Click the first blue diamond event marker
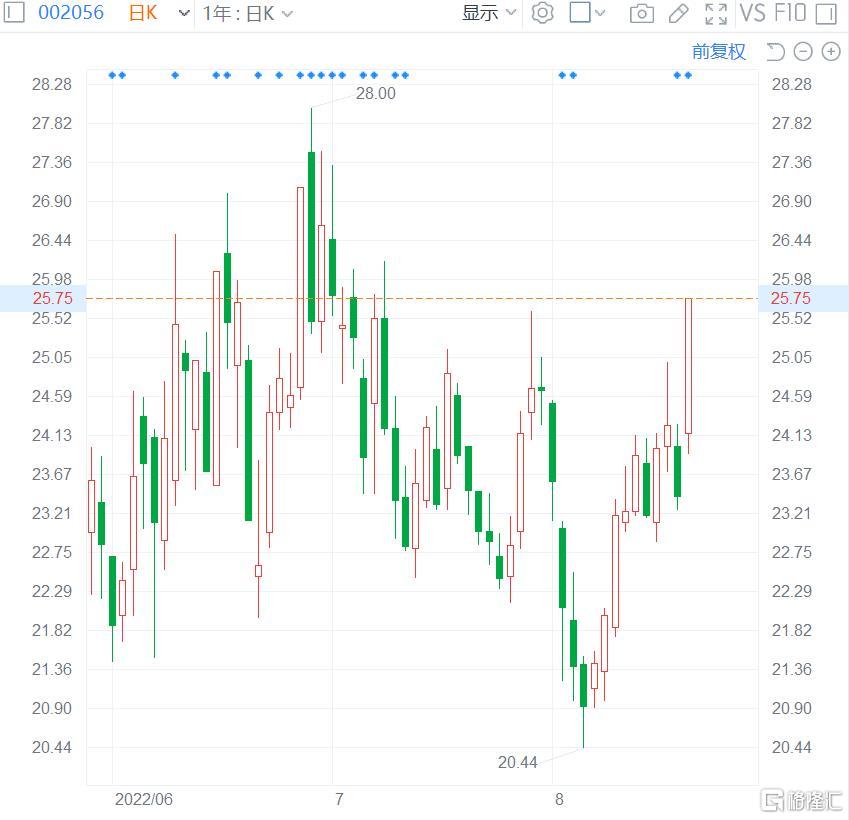849x820 pixels. (x=112, y=75)
